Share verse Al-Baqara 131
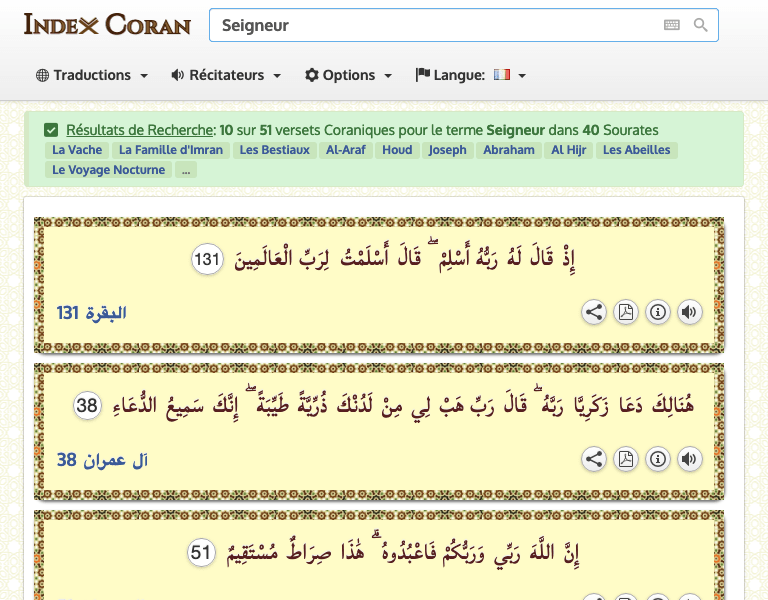 [594, 313]
